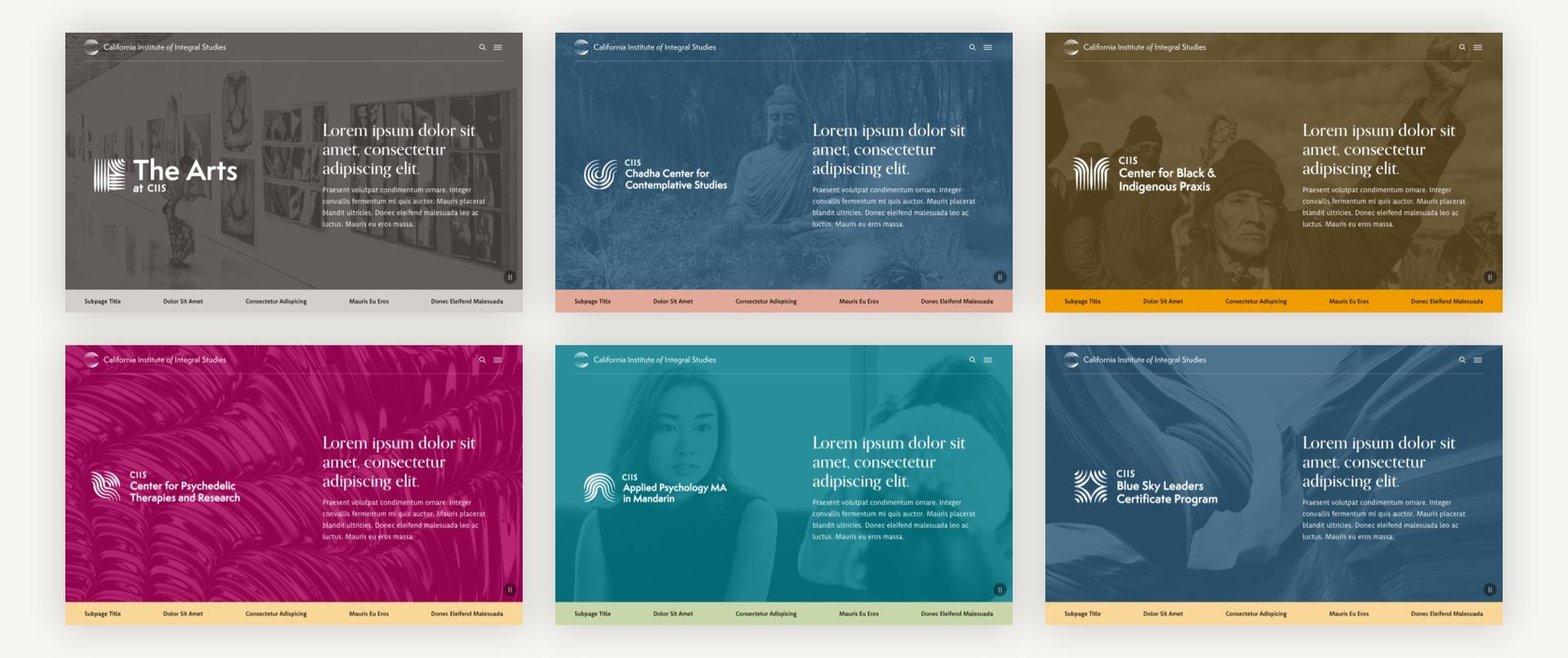This screenshot has height=658, width=1568.
Task: Select Subpage Title in The Arts subnav
Action: 102,301
